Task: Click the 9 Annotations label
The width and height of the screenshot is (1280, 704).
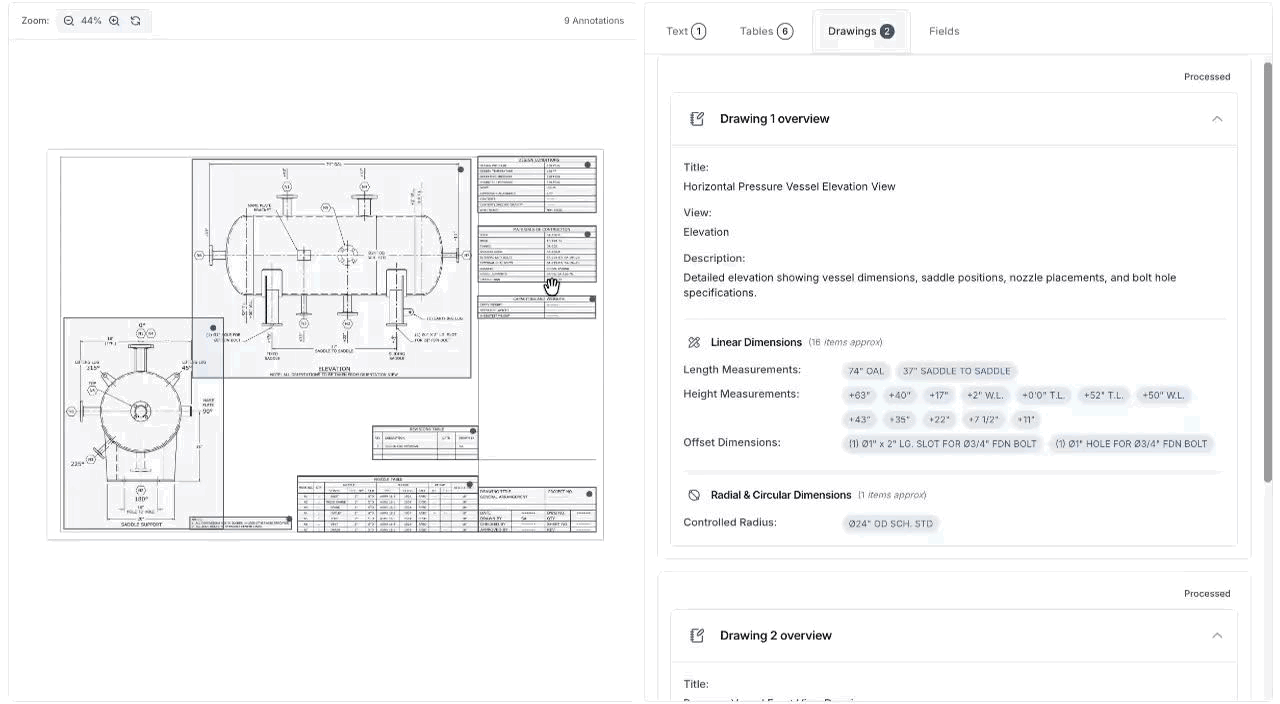Action: 594,21
